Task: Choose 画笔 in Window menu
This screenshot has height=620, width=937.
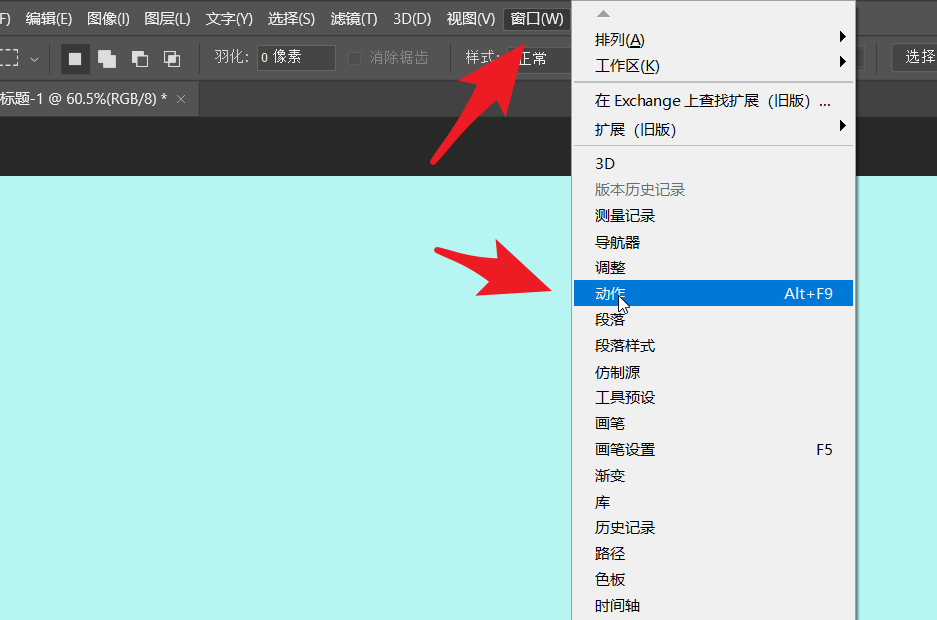Action: click(714, 423)
